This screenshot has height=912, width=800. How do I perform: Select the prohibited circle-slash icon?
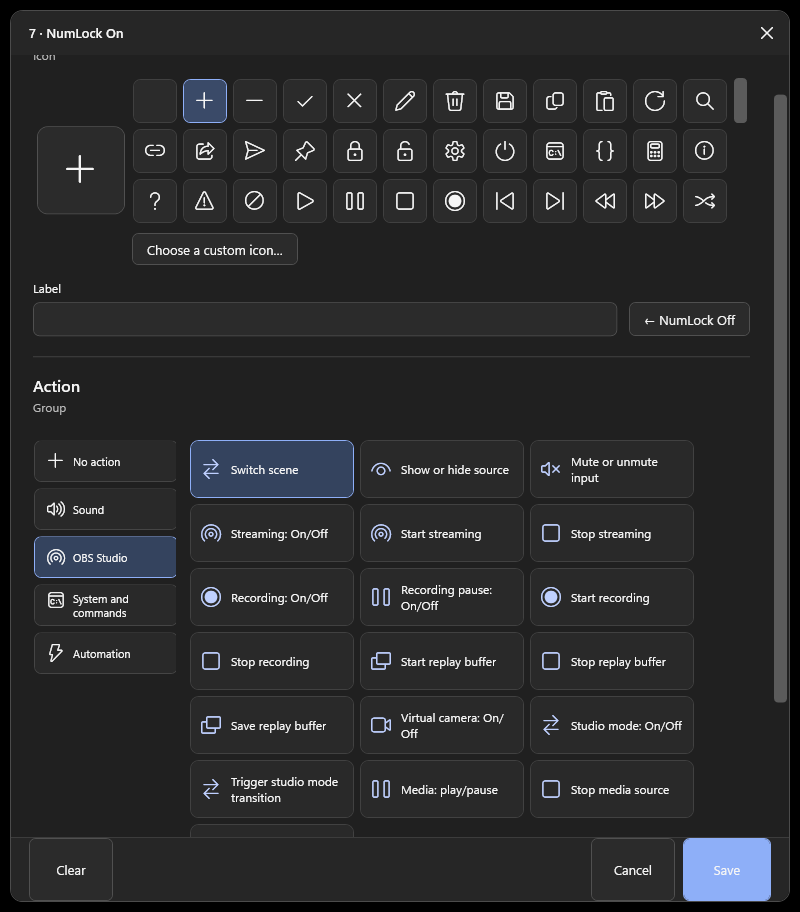pos(255,201)
